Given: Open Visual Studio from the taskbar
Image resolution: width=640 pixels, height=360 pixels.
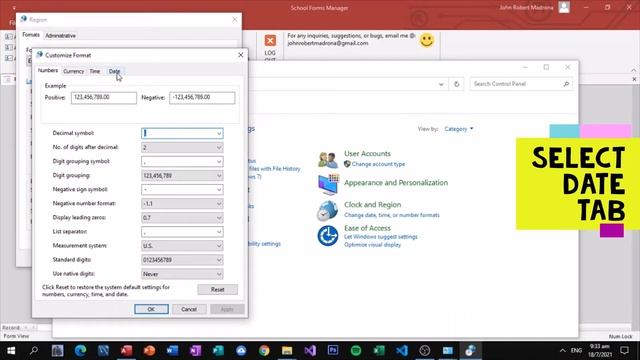Looking at the screenshot, I should 310,350.
